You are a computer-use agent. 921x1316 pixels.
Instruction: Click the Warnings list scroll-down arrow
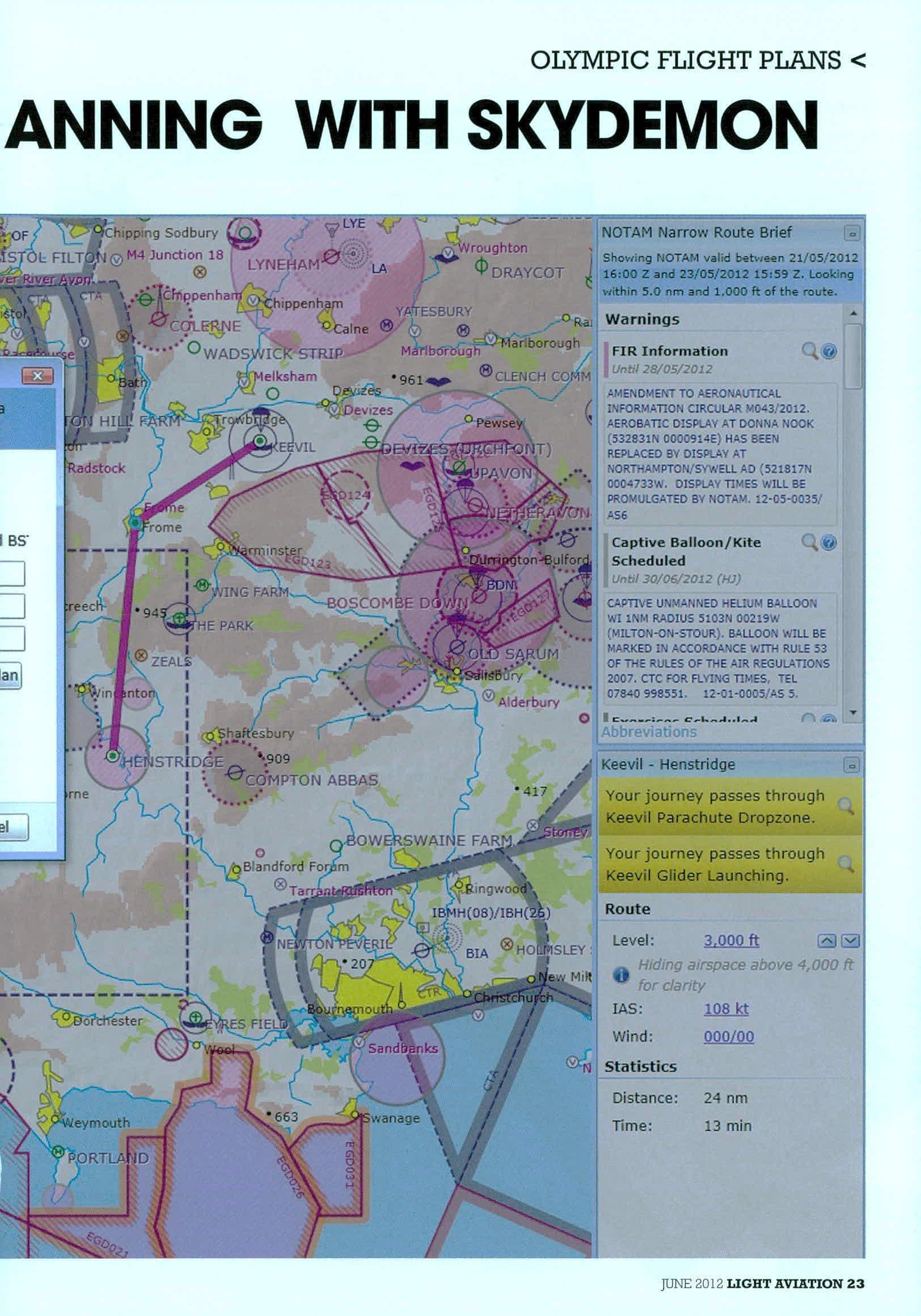[x=853, y=713]
